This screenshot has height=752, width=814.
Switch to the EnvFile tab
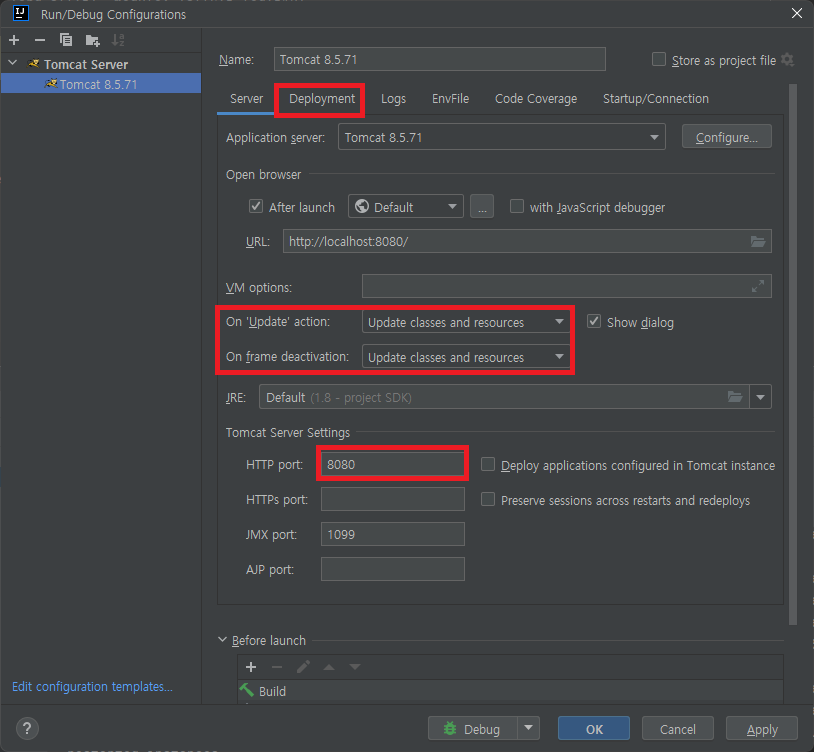(450, 99)
